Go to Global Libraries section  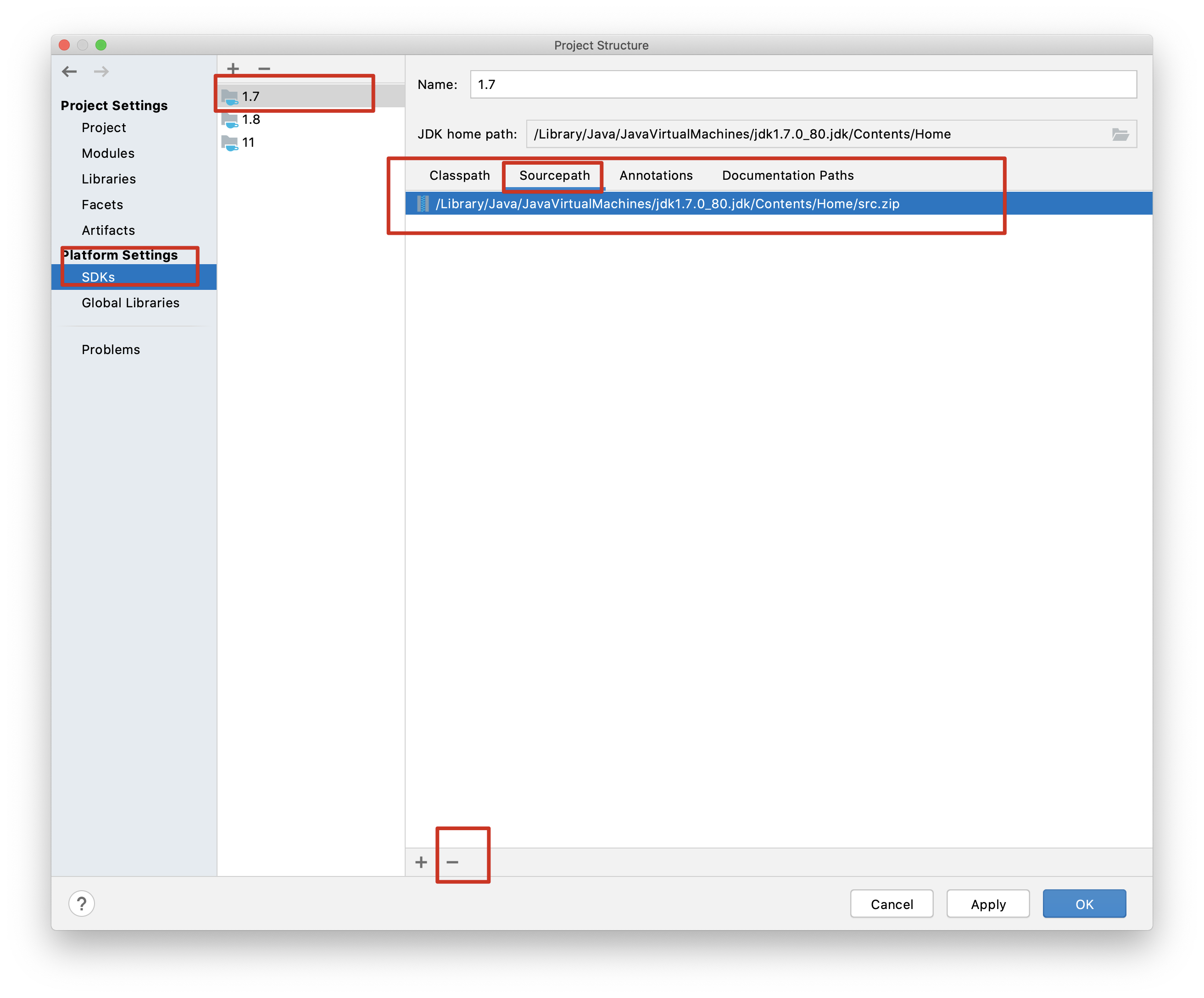tap(130, 303)
